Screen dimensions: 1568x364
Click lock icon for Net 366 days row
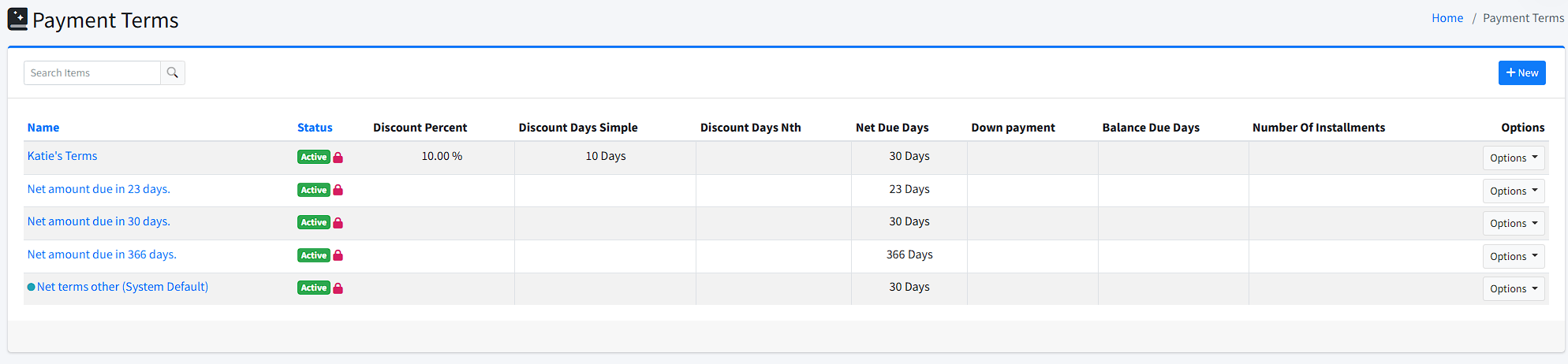click(x=338, y=255)
